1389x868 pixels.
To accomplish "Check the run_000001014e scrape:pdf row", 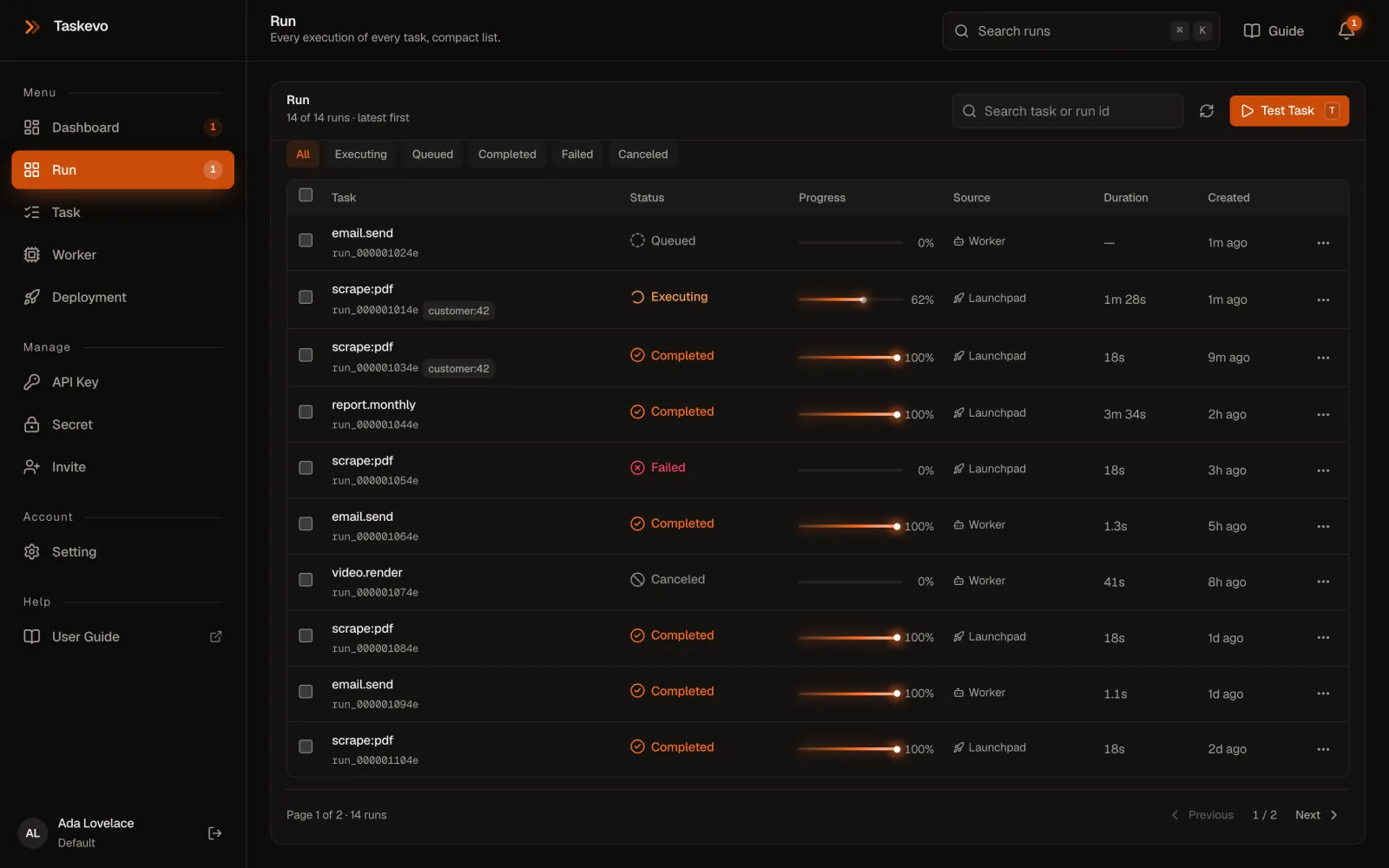I will 306,298.
